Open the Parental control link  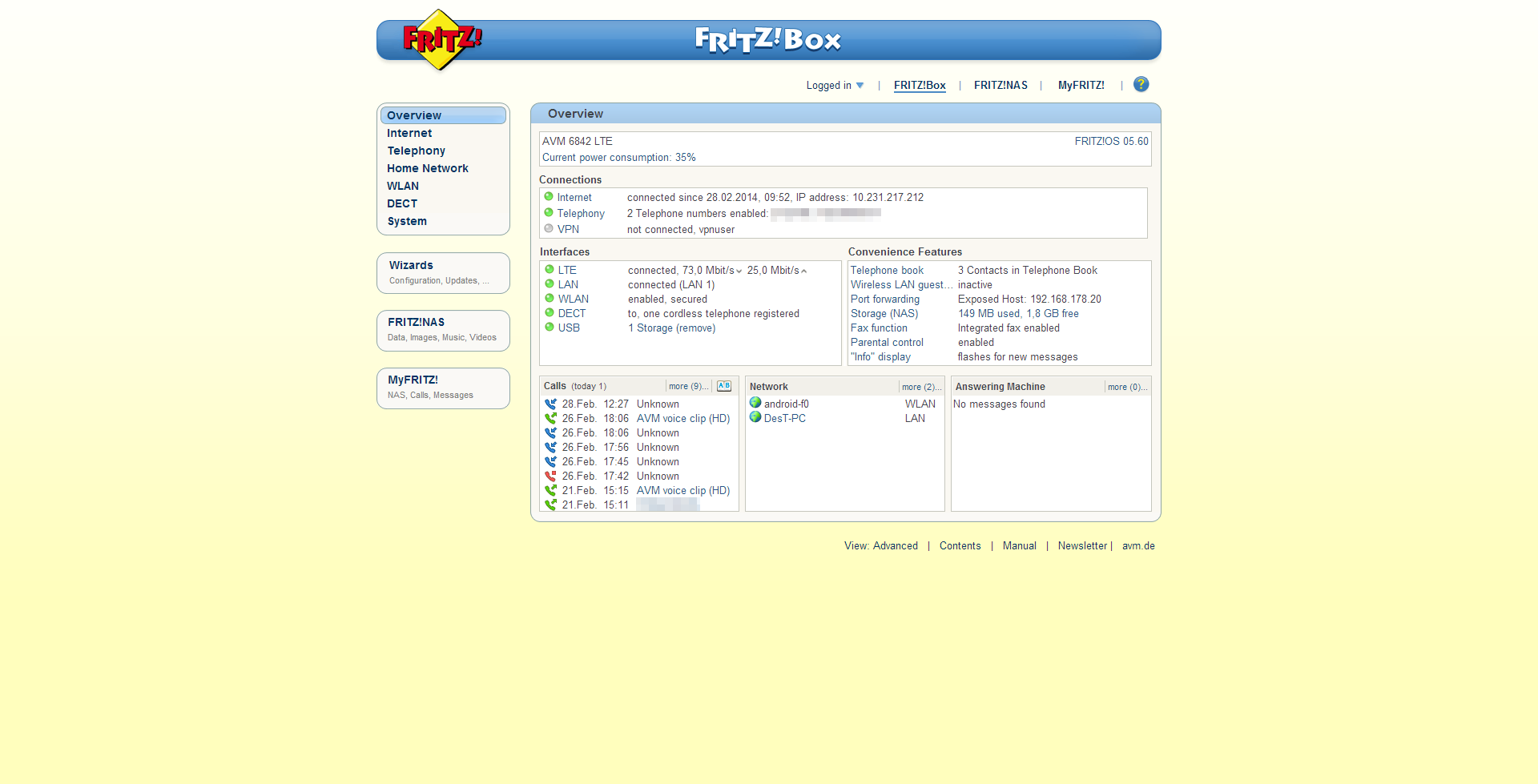tap(887, 343)
